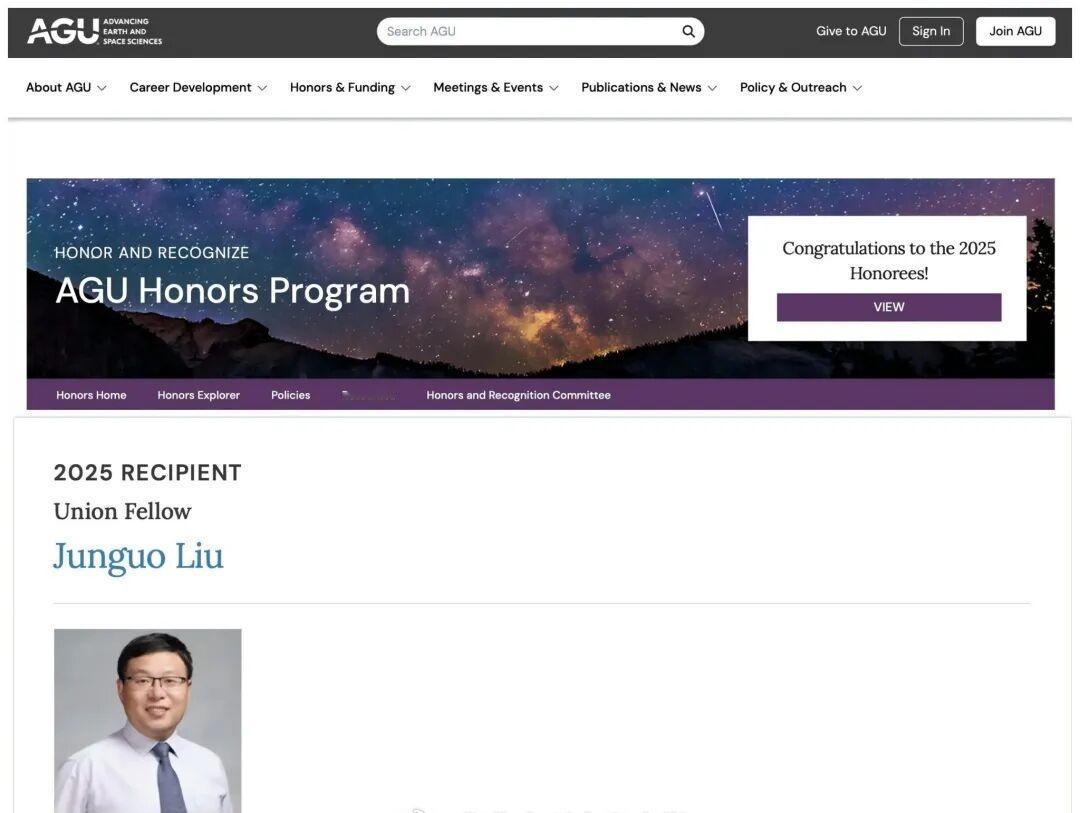Expand the About AGU chevron
The image size is (1080, 813).
(x=101, y=88)
